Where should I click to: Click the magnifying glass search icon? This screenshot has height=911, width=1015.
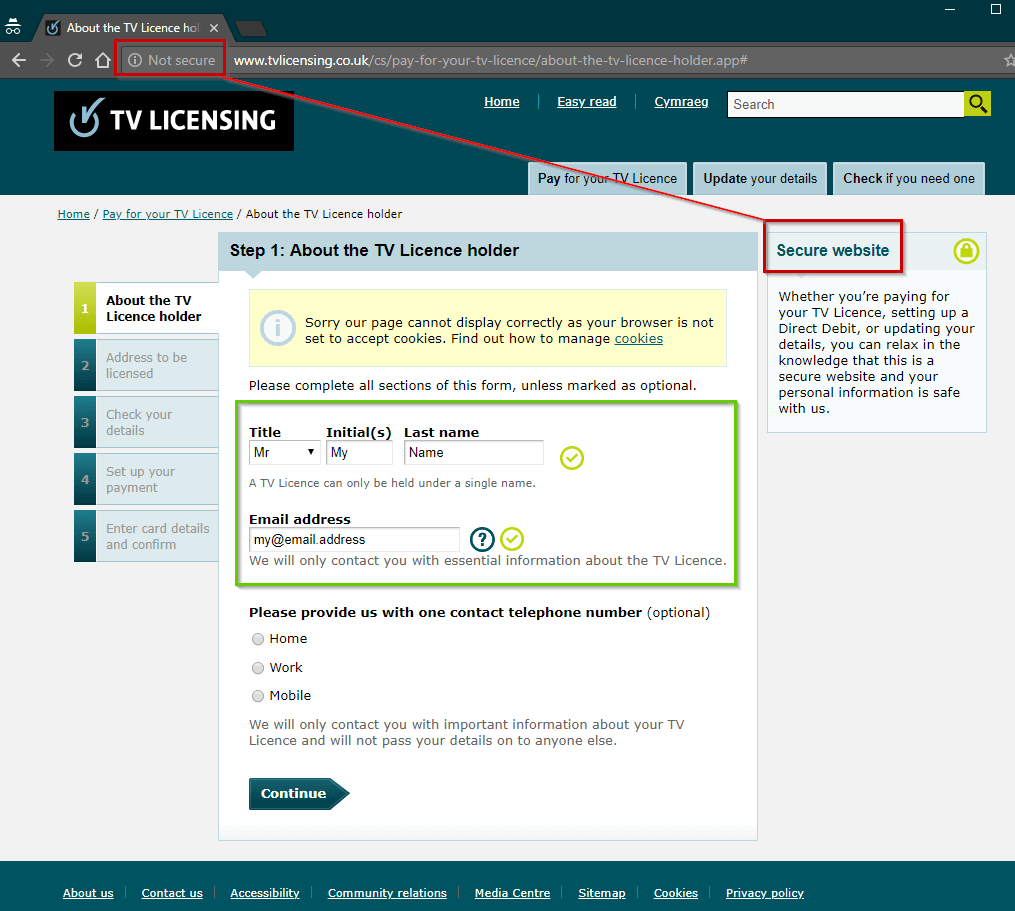[x=977, y=103]
